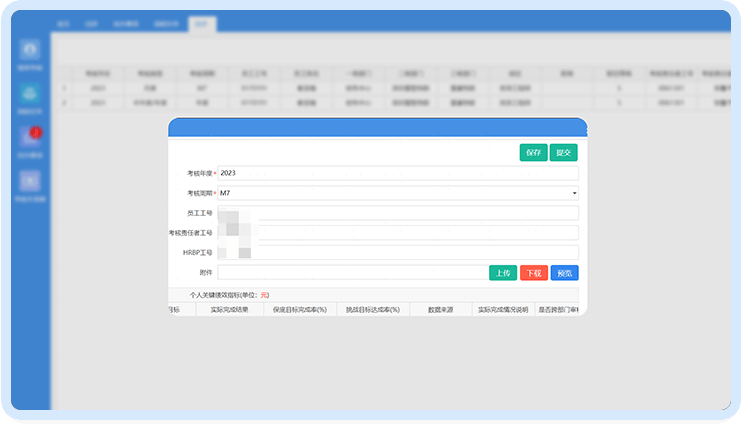Click the 数据来源 column header
The height and width of the screenshot is (429, 742).
[x=438, y=310]
